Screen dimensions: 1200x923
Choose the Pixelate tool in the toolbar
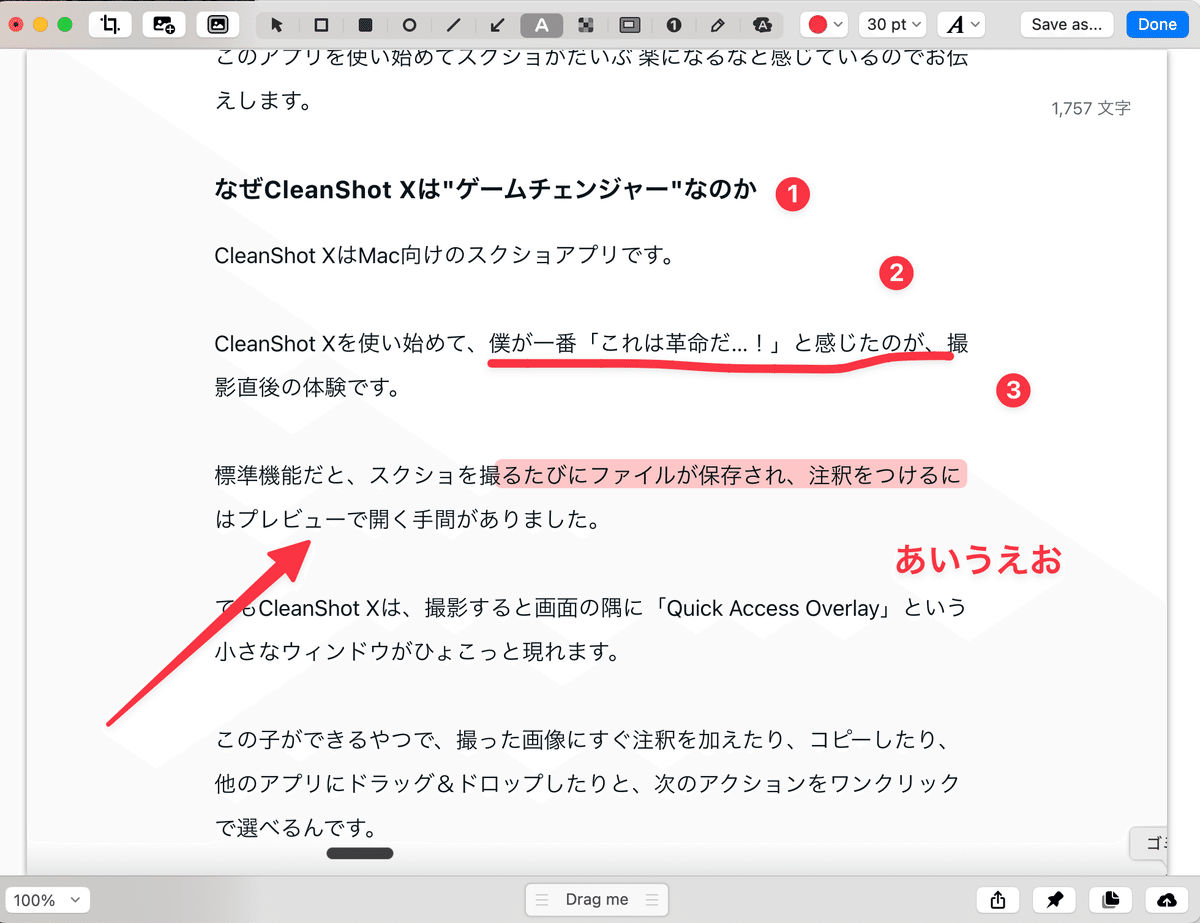click(x=585, y=23)
